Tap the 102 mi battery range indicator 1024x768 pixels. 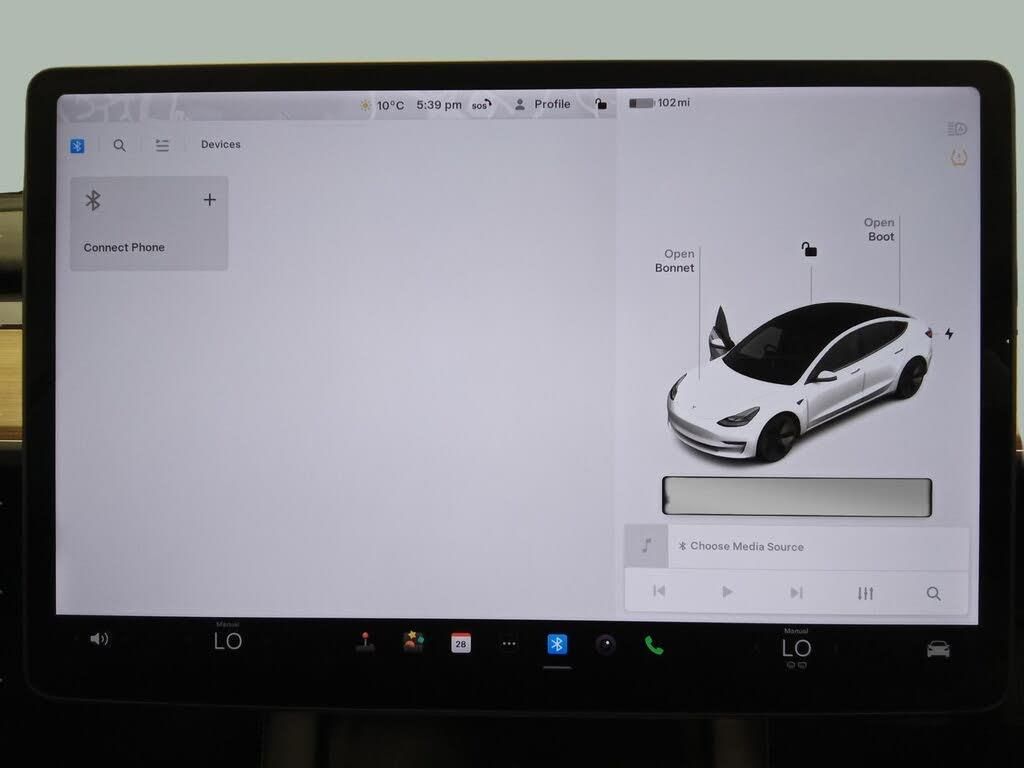coord(659,103)
